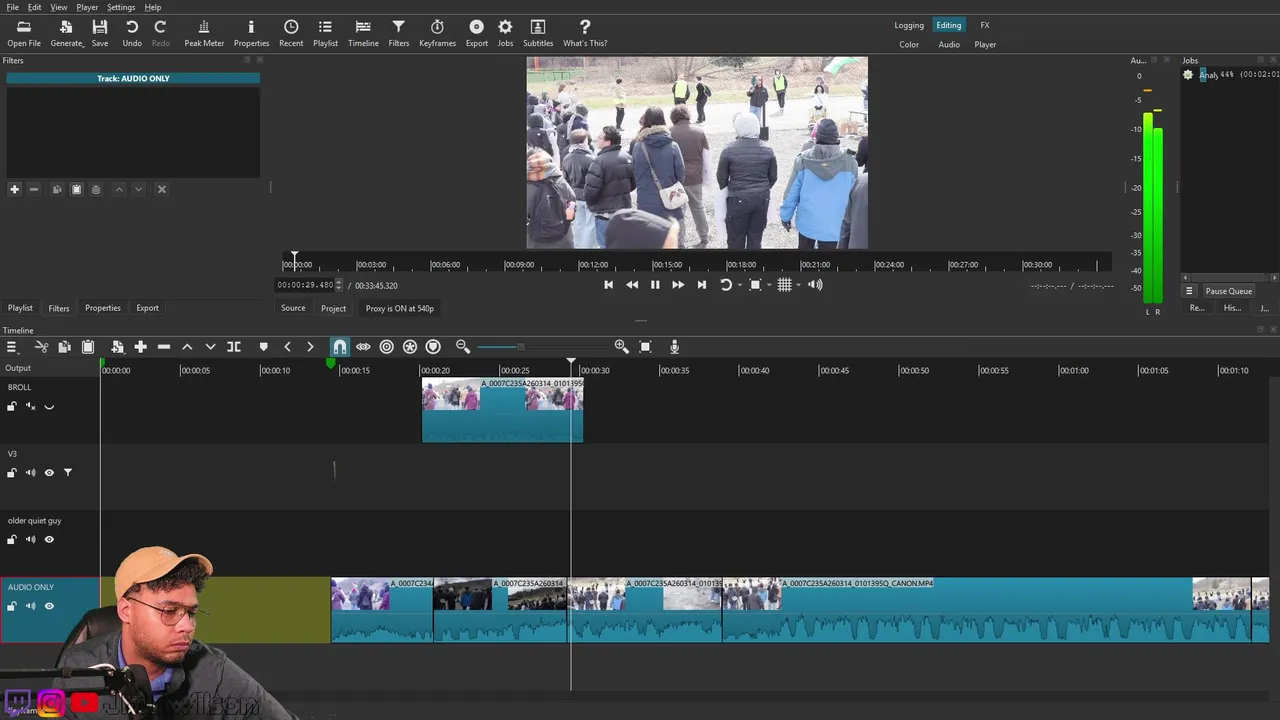This screenshot has height=720, width=1280.
Task: Toggle timeline snapping magnet
Action: coord(339,347)
